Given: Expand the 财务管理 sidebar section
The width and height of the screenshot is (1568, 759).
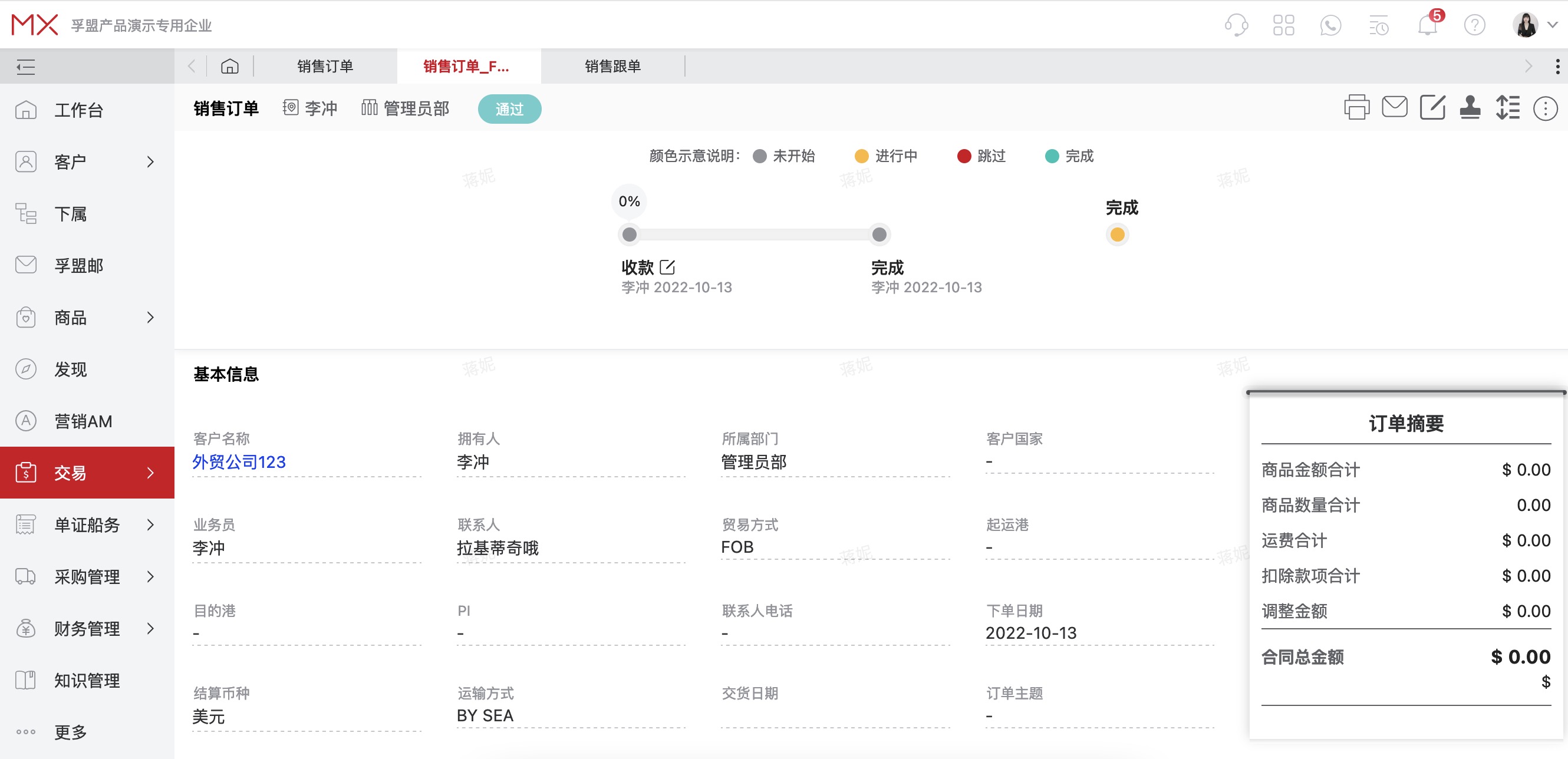Looking at the screenshot, I should point(150,629).
